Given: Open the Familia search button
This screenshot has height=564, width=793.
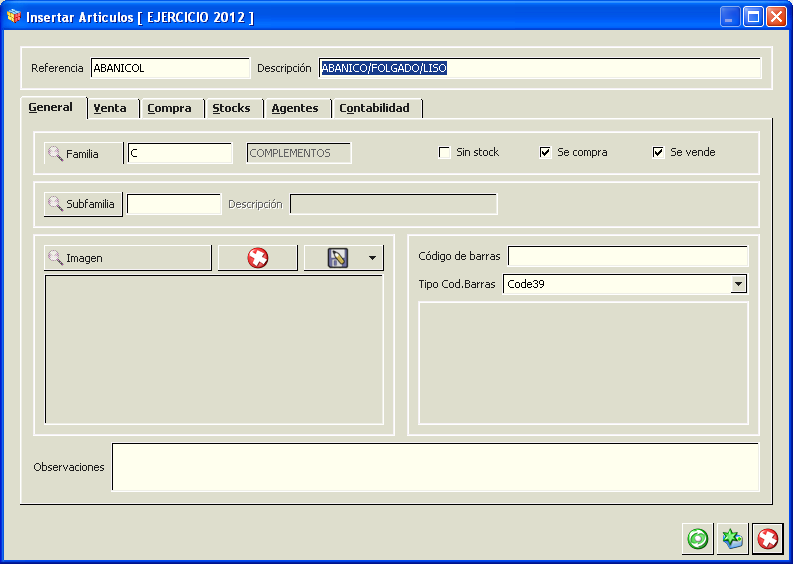Looking at the screenshot, I should pos(83,154).
